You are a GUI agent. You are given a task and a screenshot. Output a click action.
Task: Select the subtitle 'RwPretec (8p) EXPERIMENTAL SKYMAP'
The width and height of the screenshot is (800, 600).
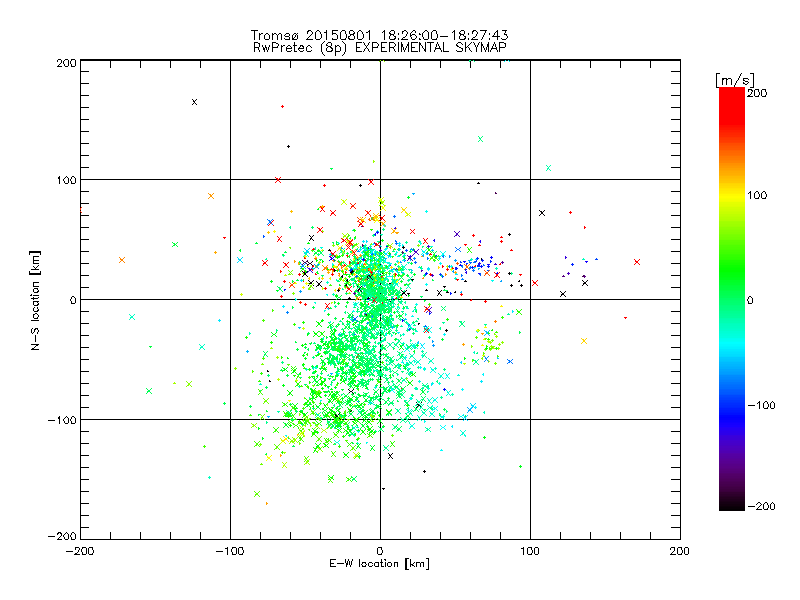[x=380, y=48]
